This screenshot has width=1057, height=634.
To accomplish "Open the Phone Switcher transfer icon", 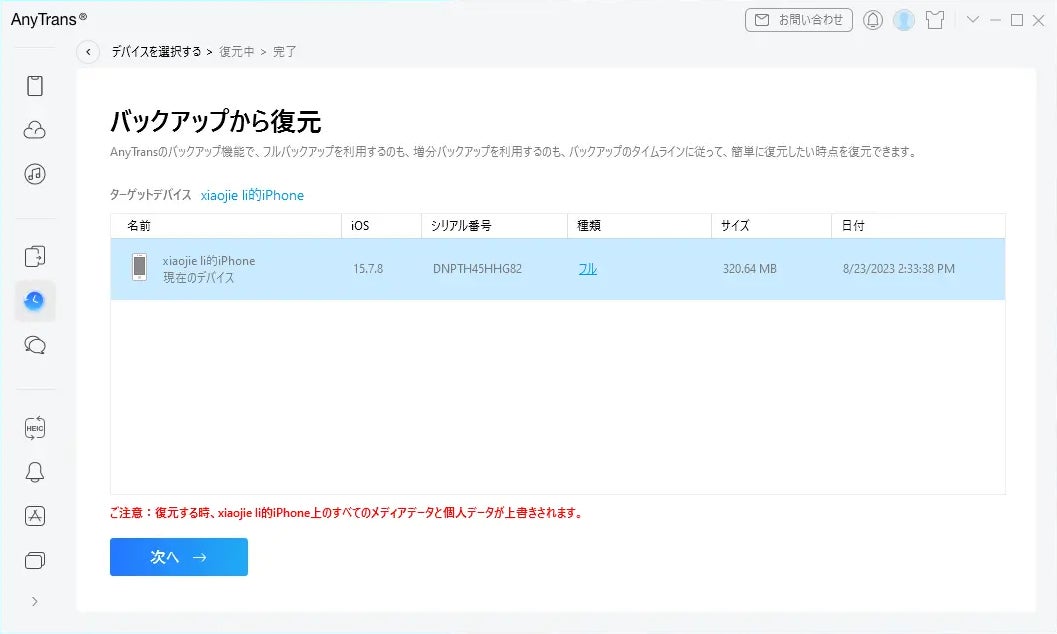I will pos(35,257).
